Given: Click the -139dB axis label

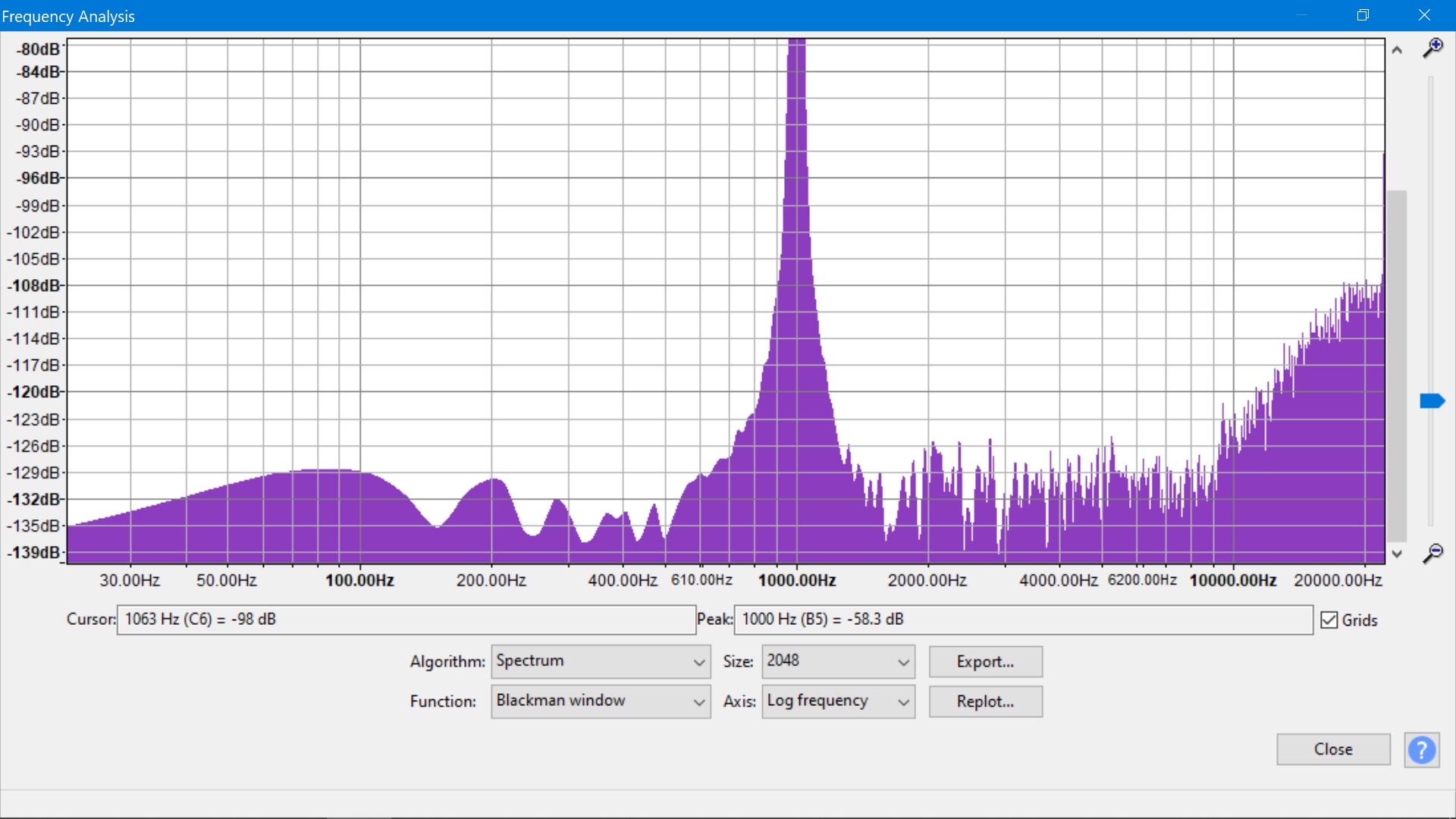Looking at the screenshot, I should point(34,553).
